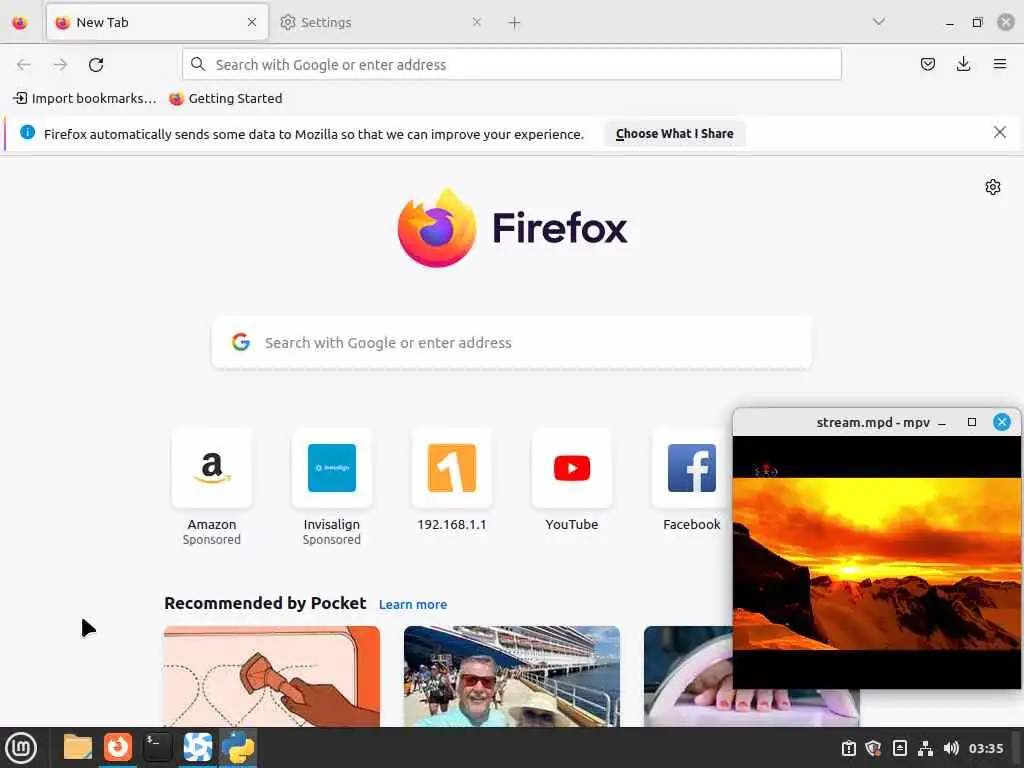Open a new tab with the plus button

[515, 23]
